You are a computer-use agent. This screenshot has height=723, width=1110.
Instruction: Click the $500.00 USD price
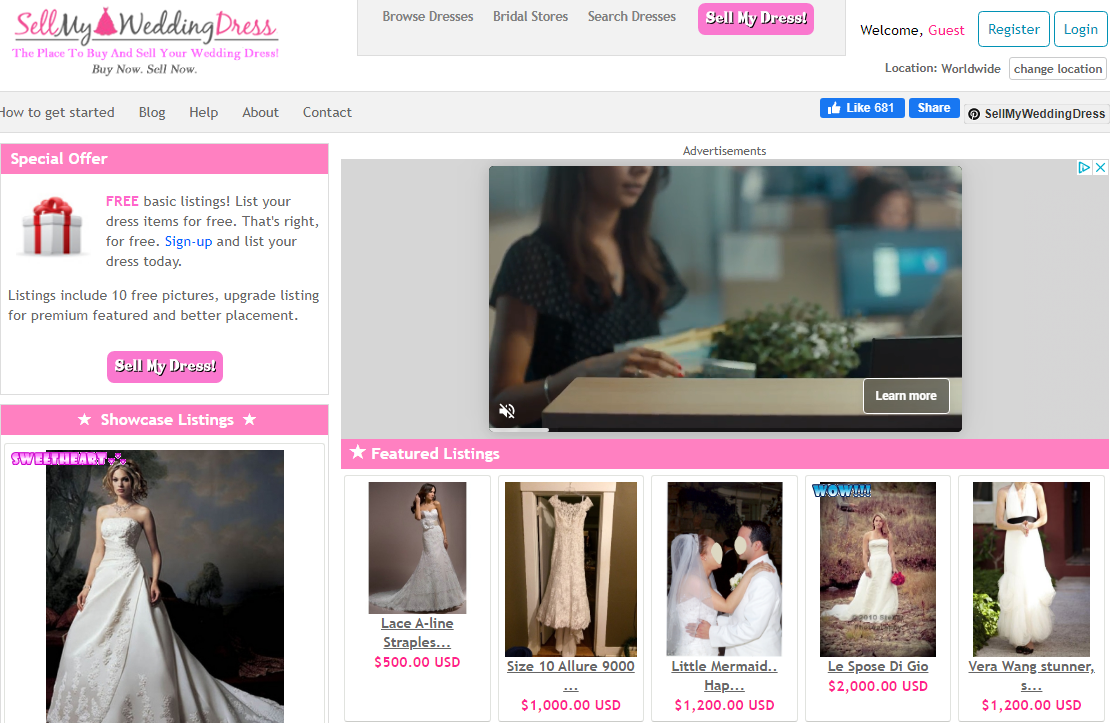[417, 662]
